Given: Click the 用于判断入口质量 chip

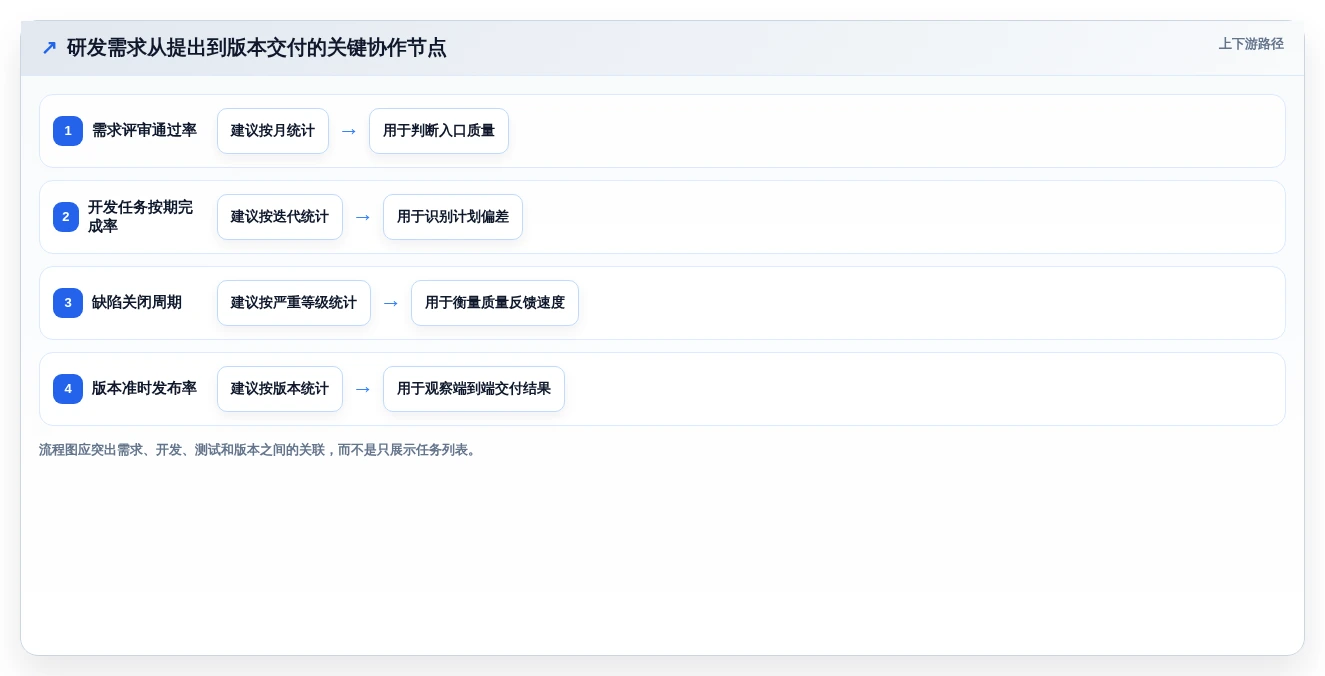Looking at the screenshot, I should point(439,131).
